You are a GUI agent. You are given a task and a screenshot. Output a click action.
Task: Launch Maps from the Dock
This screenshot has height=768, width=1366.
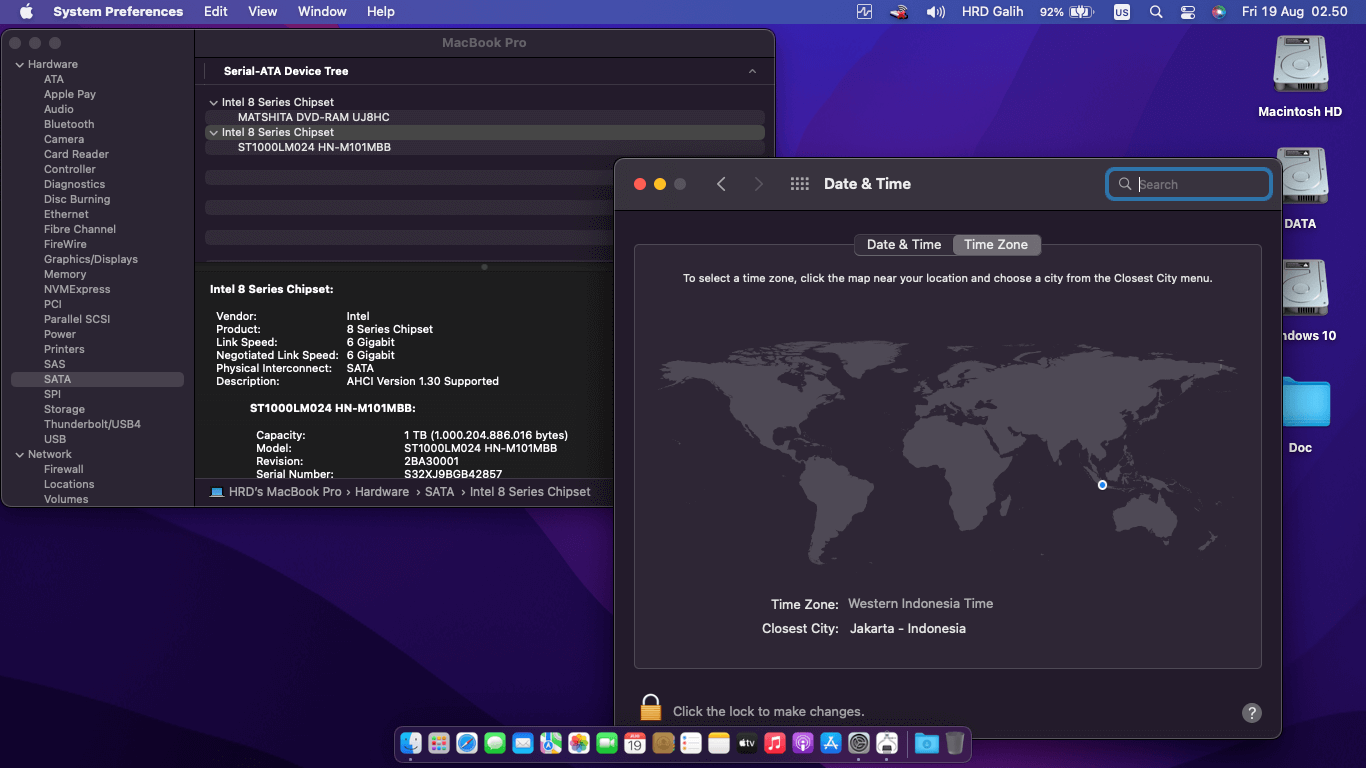point(551,743)
